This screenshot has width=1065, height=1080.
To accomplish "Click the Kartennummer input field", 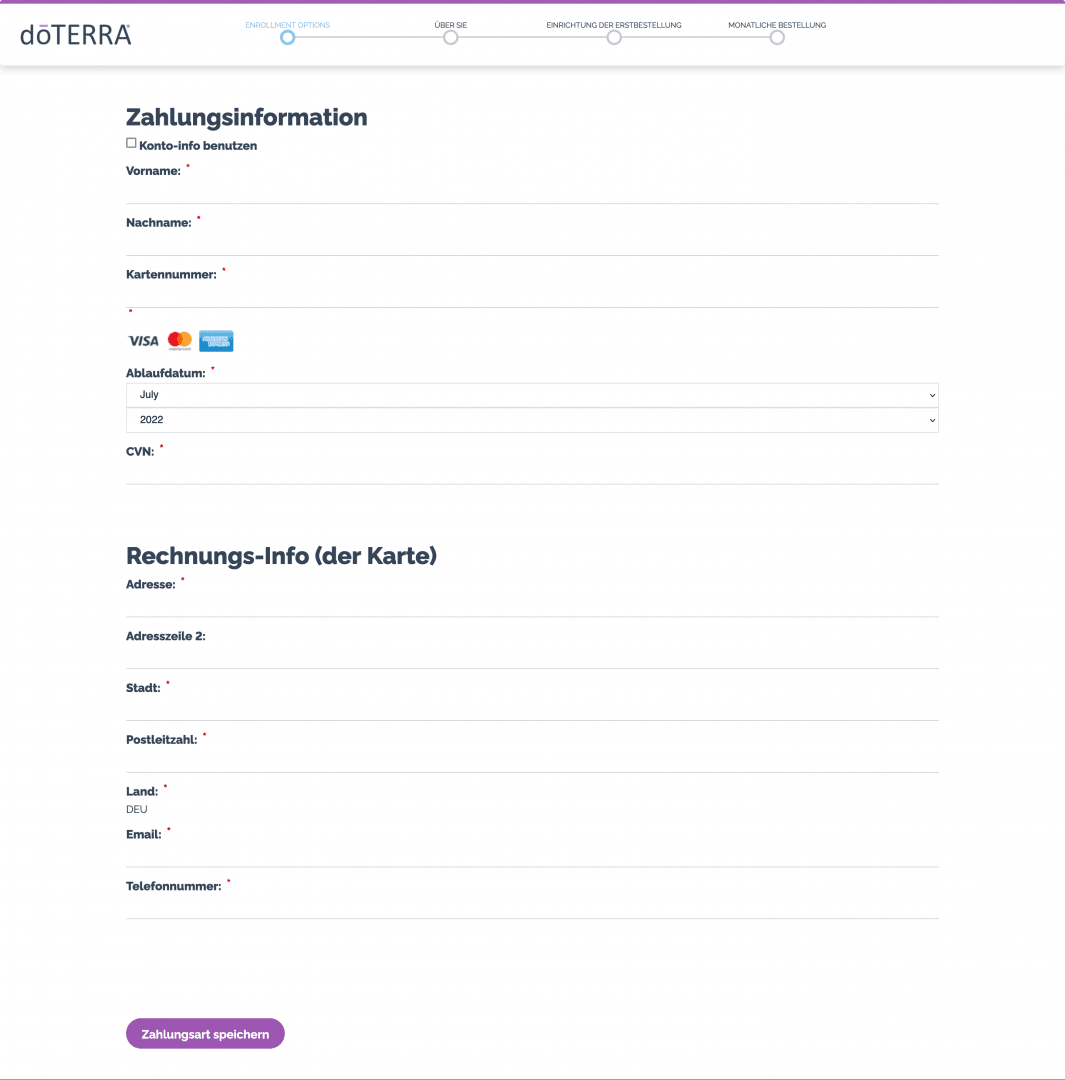I will pyautogui.click(x=532, y=296).
